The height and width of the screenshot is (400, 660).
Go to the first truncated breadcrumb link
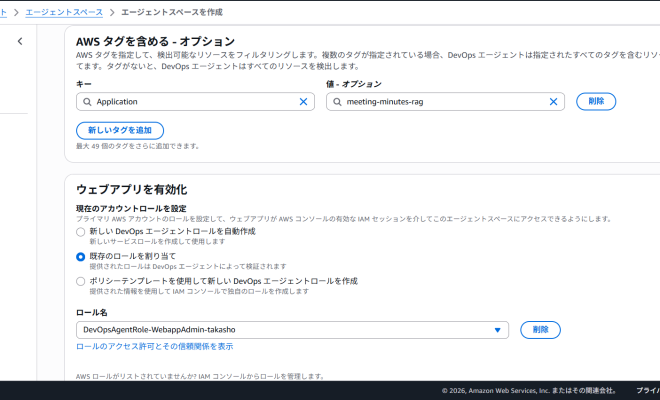[4, 10]
